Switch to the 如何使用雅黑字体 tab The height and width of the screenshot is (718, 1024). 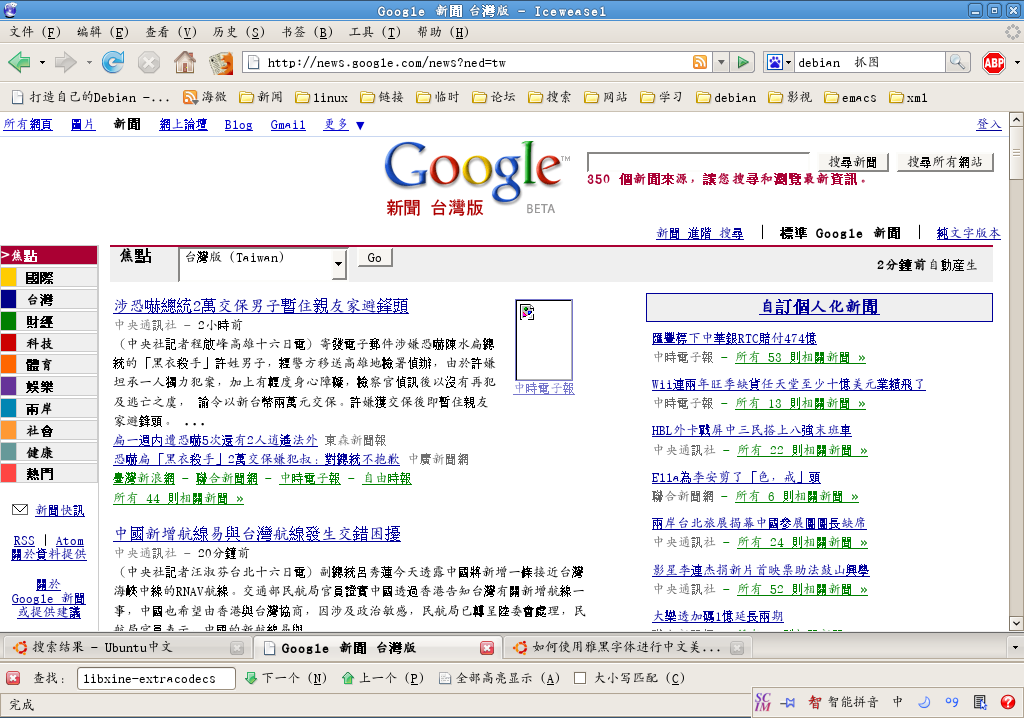(626, 647)
